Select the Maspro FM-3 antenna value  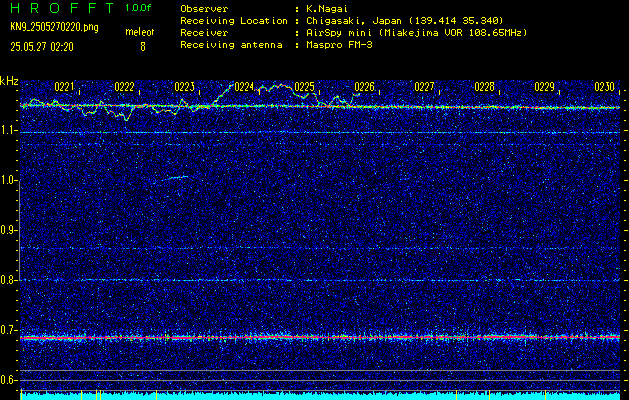coord(339,45)
